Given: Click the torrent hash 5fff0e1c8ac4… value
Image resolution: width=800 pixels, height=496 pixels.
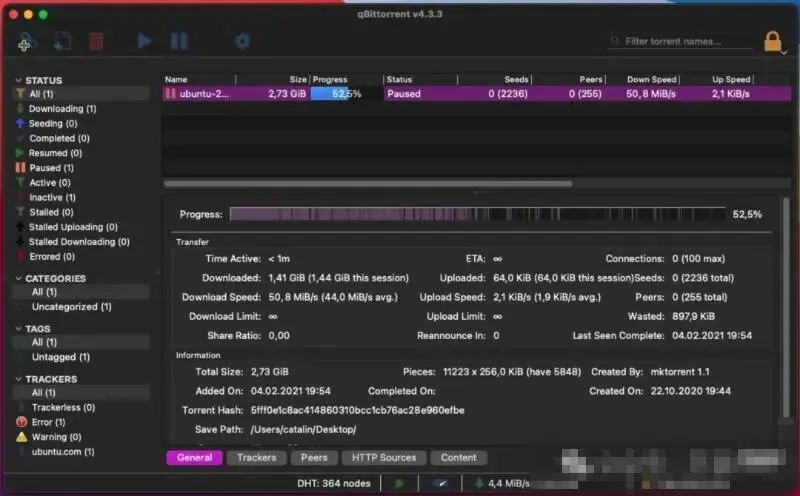Looking at the screenshot, I should 358,410.
